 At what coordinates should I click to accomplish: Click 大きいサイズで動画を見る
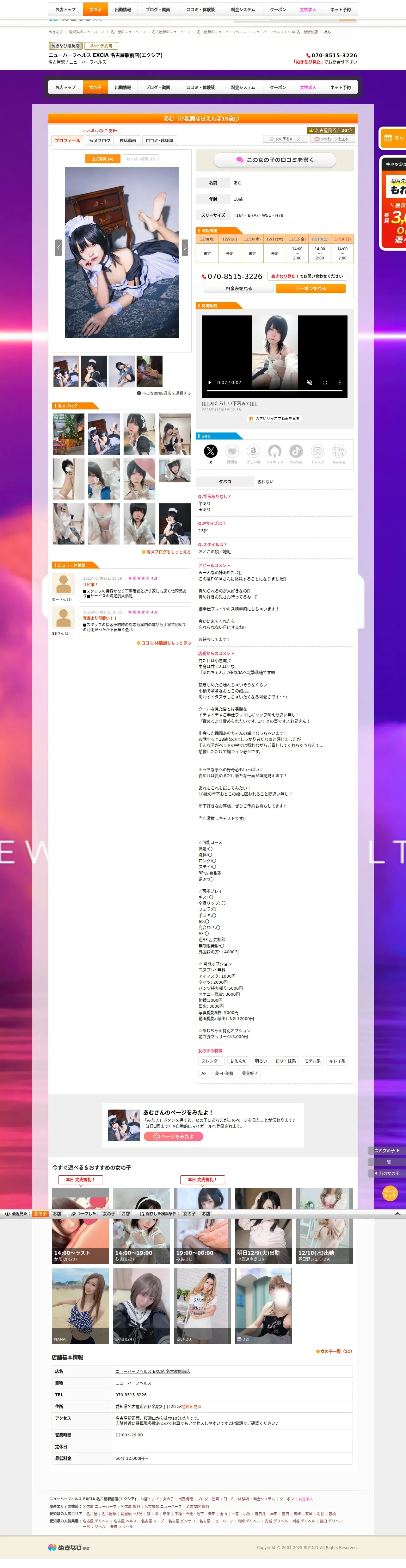(x=274, y=419)
